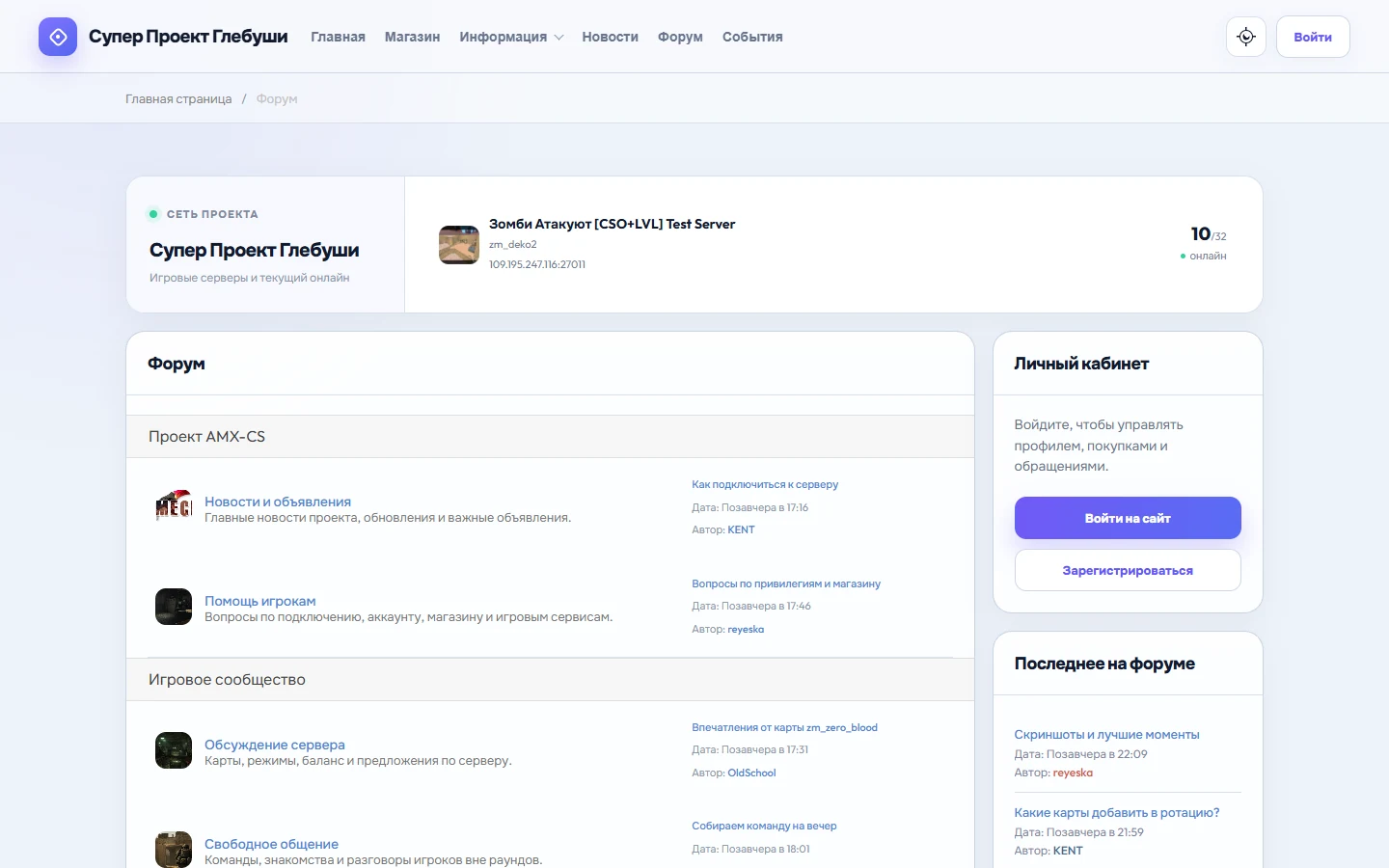View KENT under Какие карты добавить в ротацию?
This screenshot has width=1389, height=868.
tap(1068, 851)
